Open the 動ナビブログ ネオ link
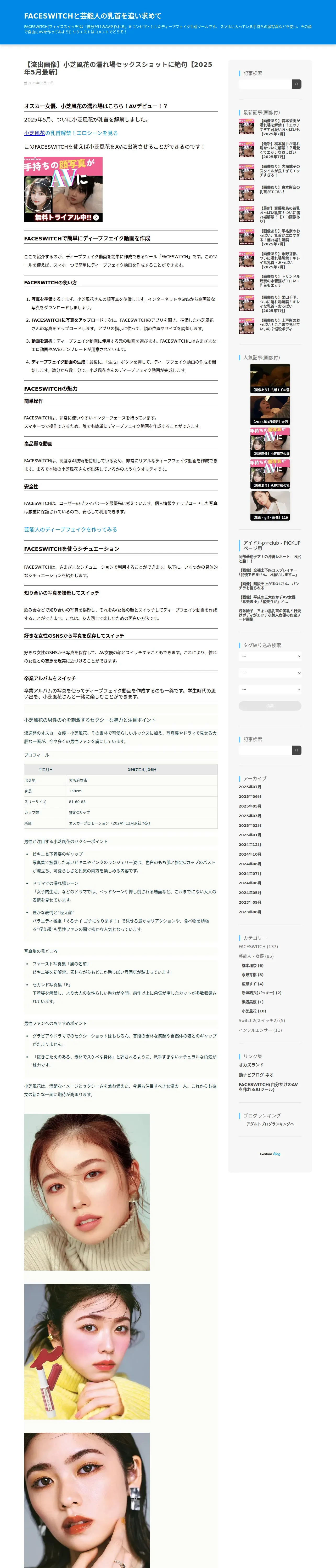 [256, 1074]
